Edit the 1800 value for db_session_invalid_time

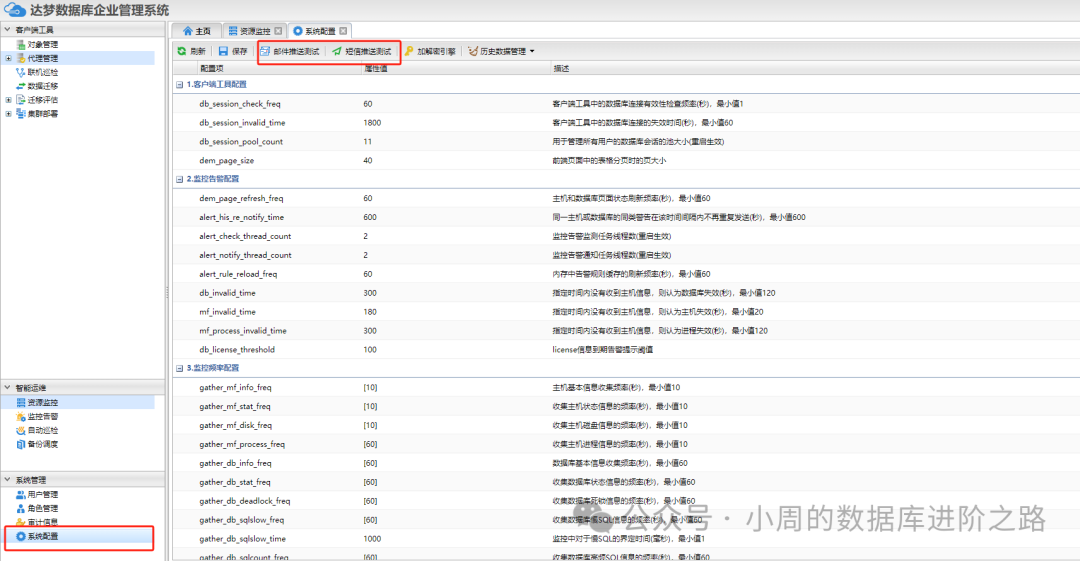pos(372,123)
